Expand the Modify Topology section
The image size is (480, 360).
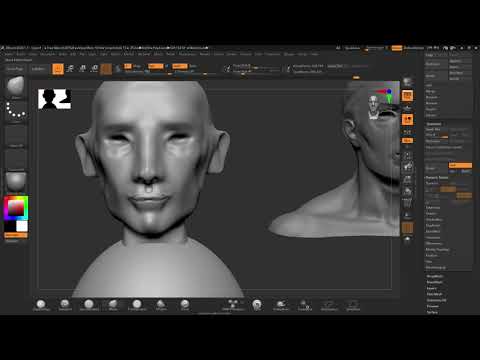coord(437,250)
